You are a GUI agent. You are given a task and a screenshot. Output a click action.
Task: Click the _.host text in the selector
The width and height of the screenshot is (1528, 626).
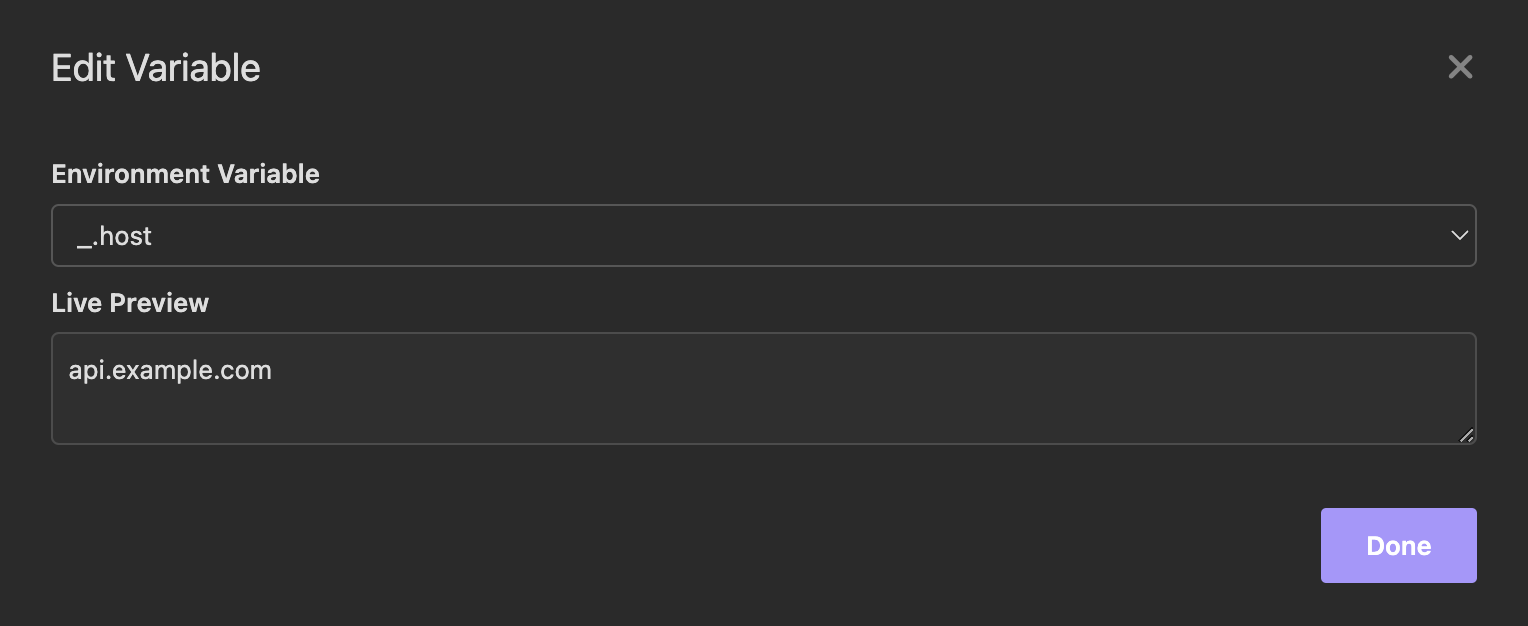click(x=114, y=237)
